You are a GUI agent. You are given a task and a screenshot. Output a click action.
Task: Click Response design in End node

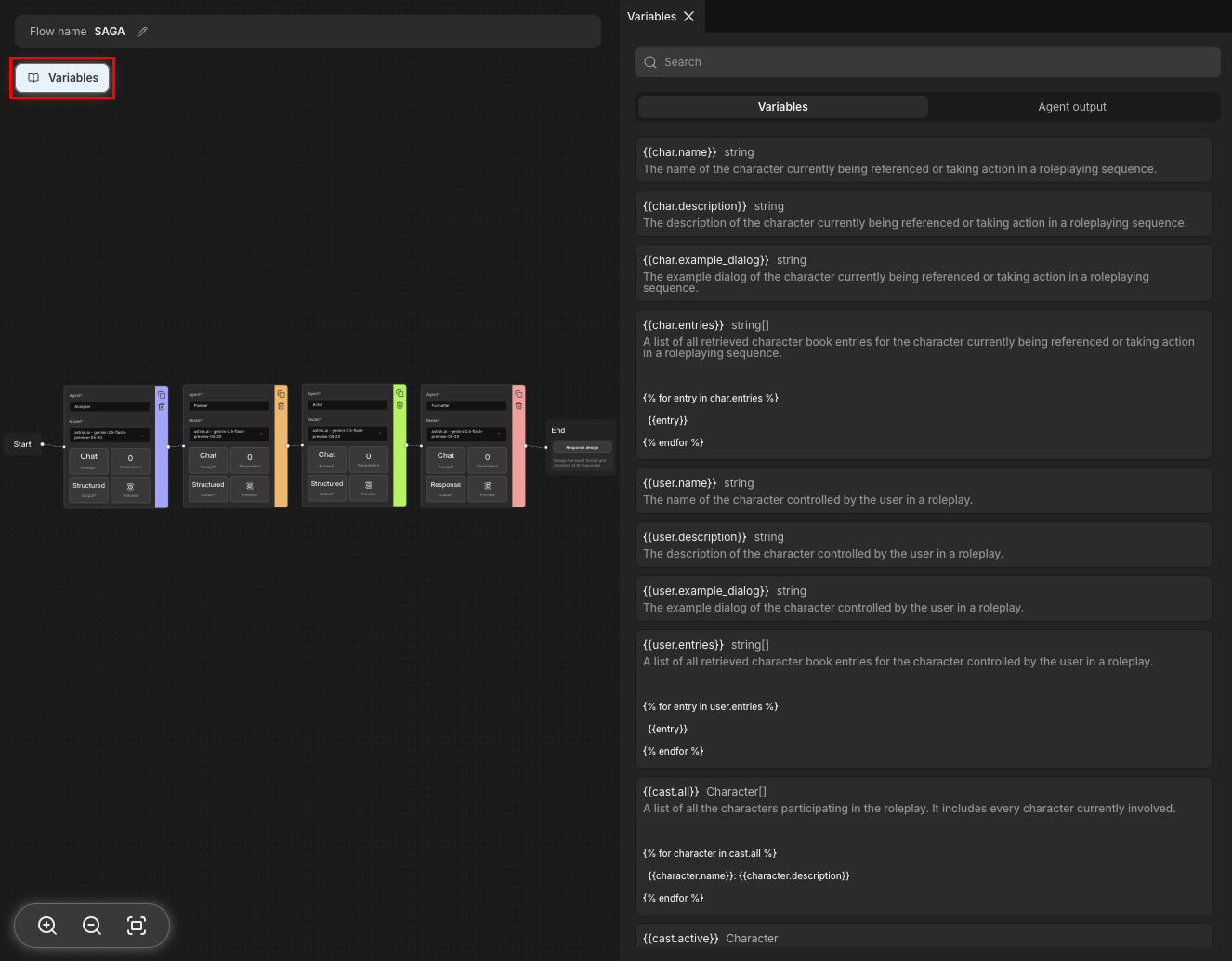(x=583, y=447)
